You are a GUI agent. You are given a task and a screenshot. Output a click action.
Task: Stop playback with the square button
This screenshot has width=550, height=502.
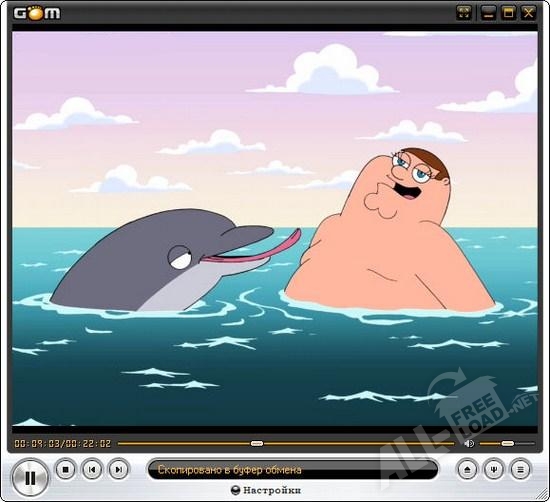coord(65,469)
